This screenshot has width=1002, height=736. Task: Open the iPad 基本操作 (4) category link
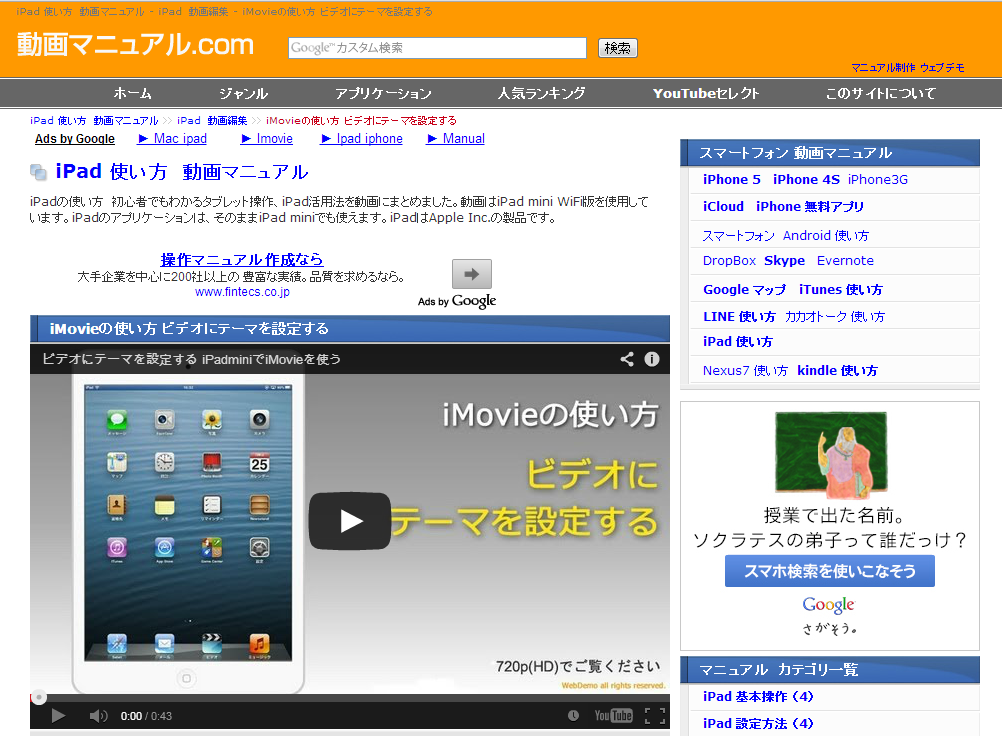758,697
